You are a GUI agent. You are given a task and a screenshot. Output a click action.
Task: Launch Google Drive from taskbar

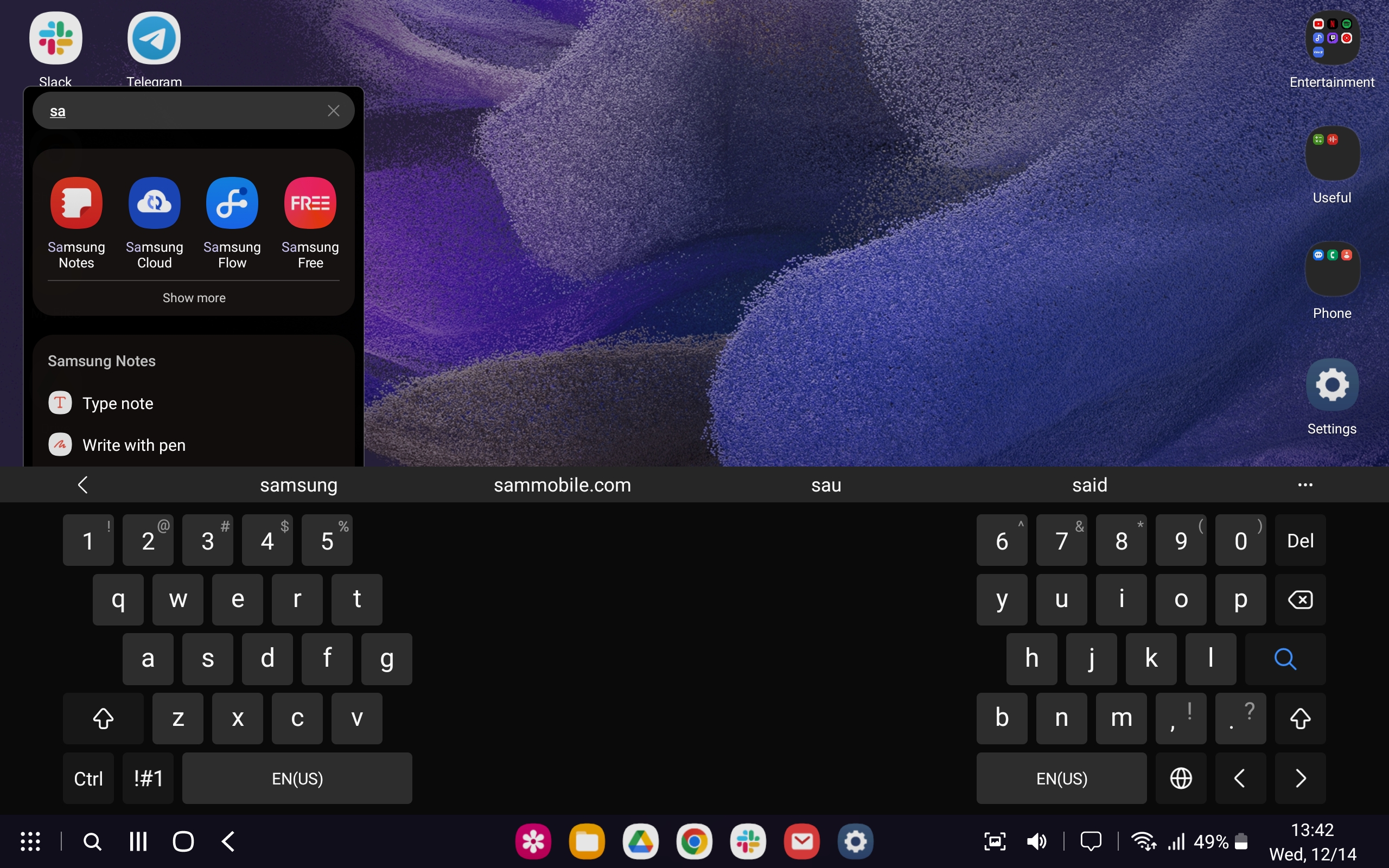(x=641, y=841)
